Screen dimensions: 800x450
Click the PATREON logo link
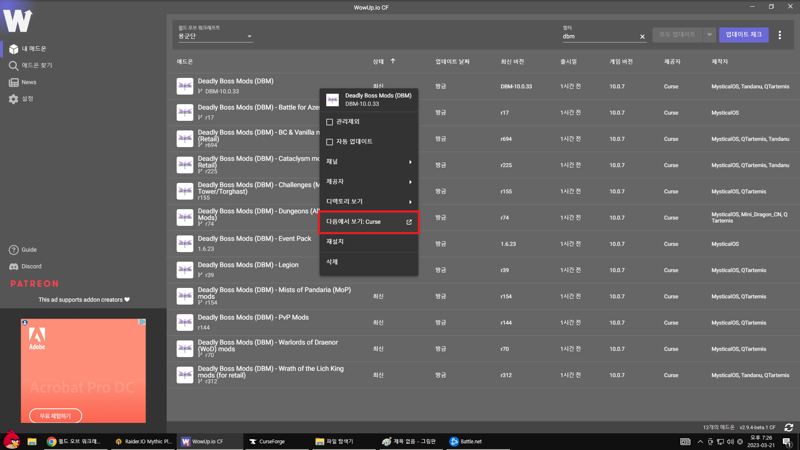click(34, 284)
